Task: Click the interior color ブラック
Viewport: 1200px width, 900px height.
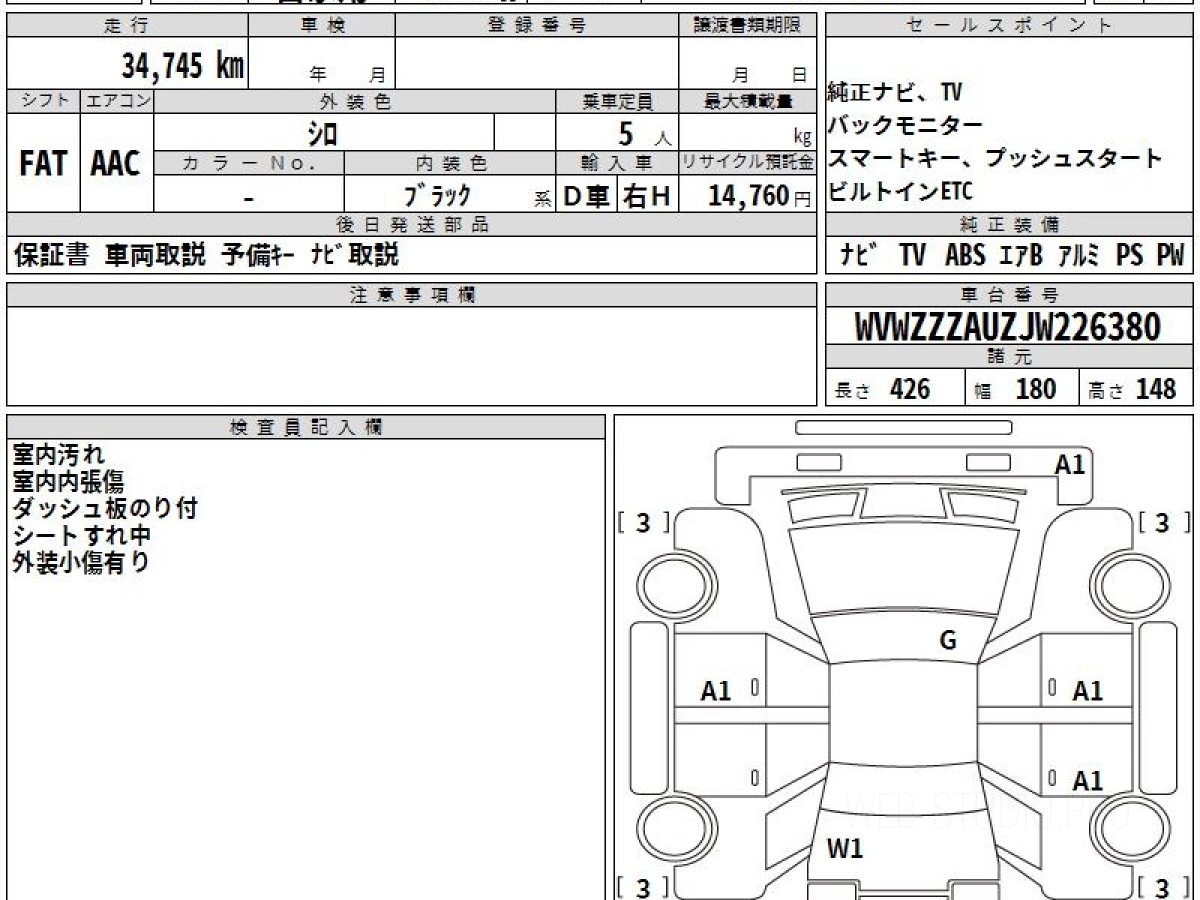Action: [437, 196]
